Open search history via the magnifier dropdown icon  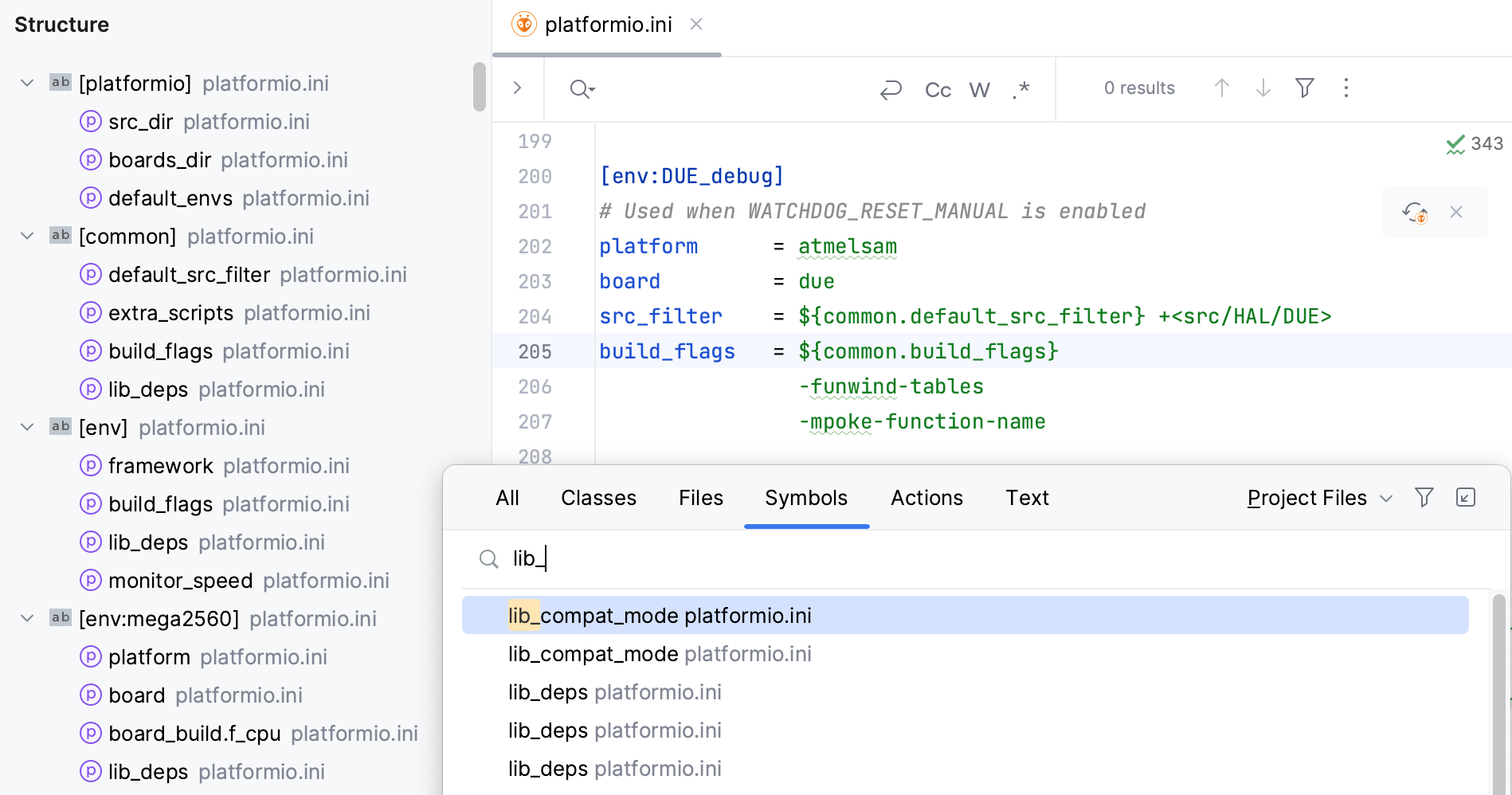582,88
